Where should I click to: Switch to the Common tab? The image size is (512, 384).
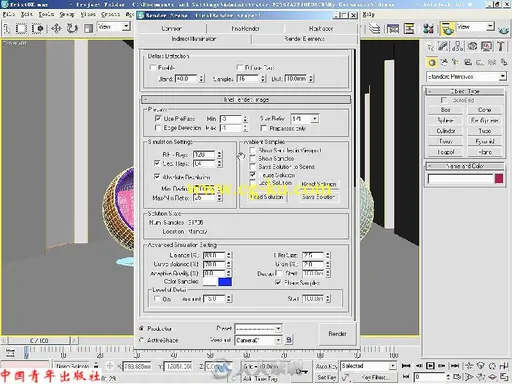point(171,29)
